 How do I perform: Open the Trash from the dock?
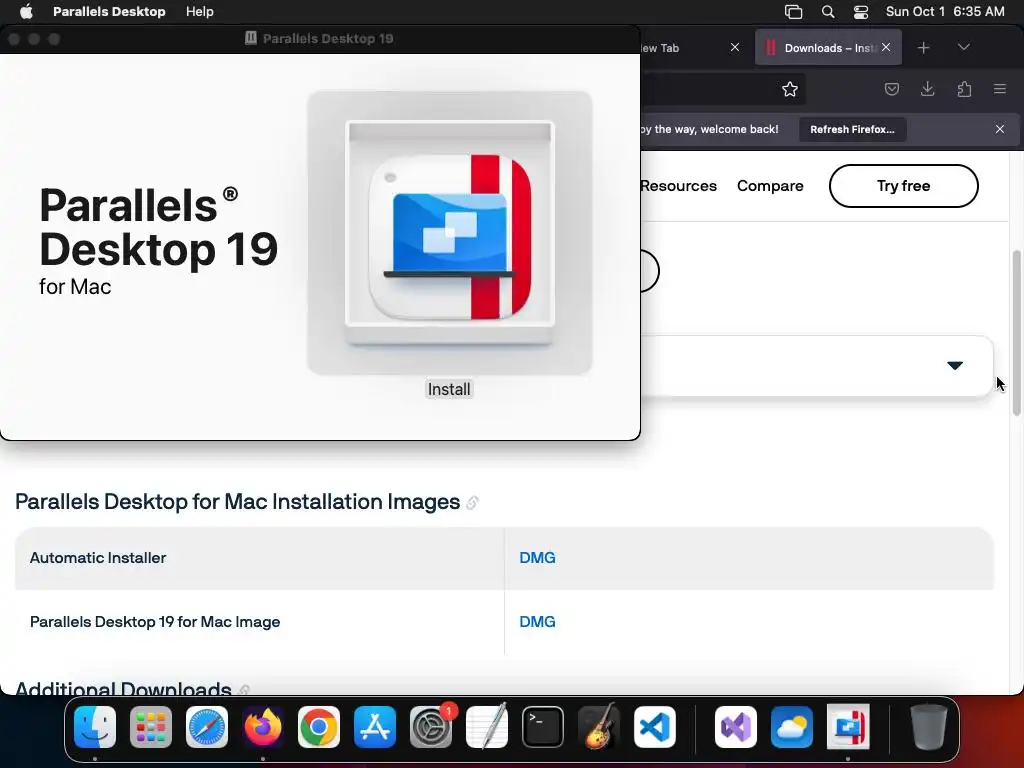coord(929,726)
